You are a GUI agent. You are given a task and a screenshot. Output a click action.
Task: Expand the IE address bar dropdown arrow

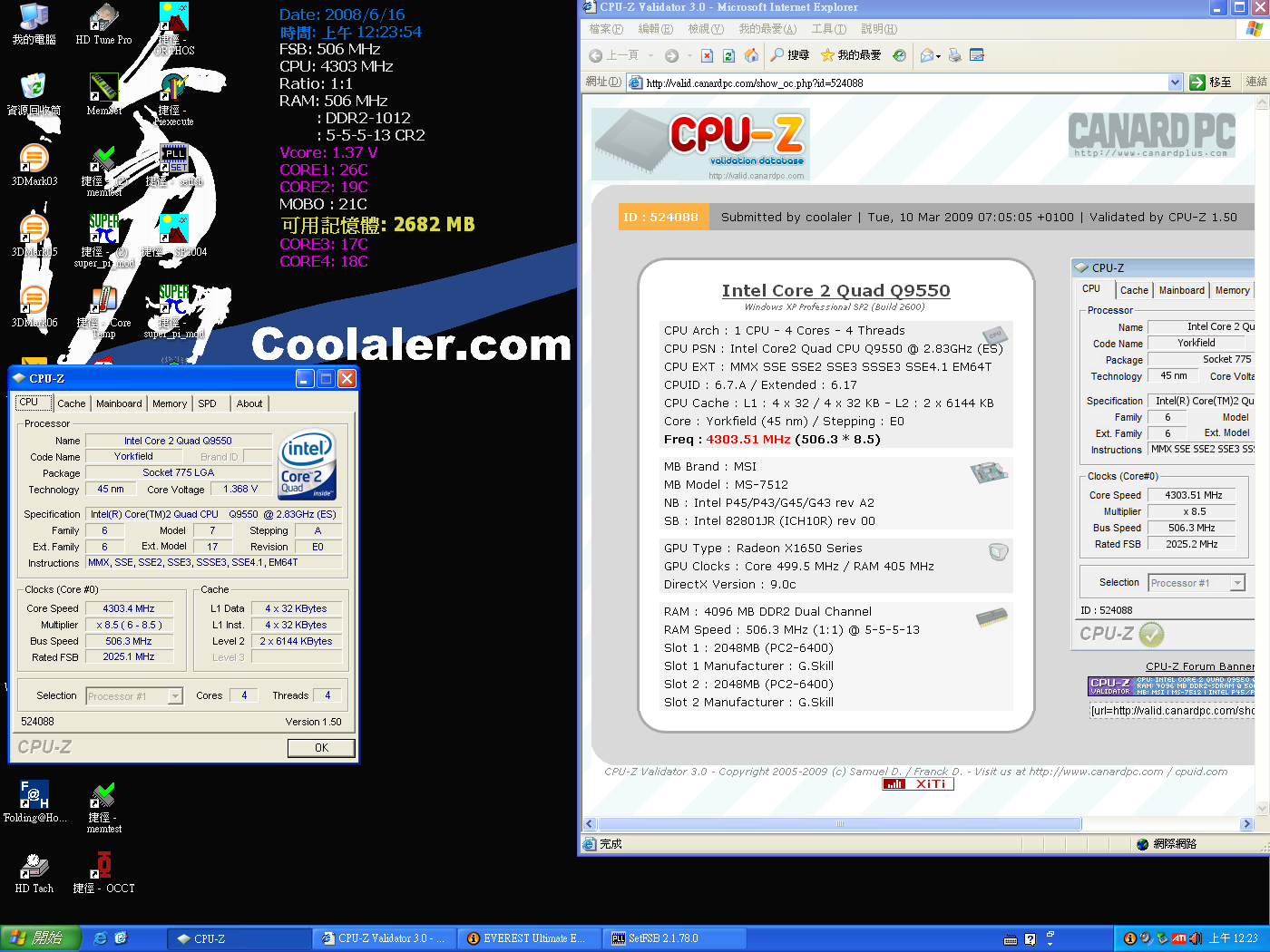[1175, 83]
